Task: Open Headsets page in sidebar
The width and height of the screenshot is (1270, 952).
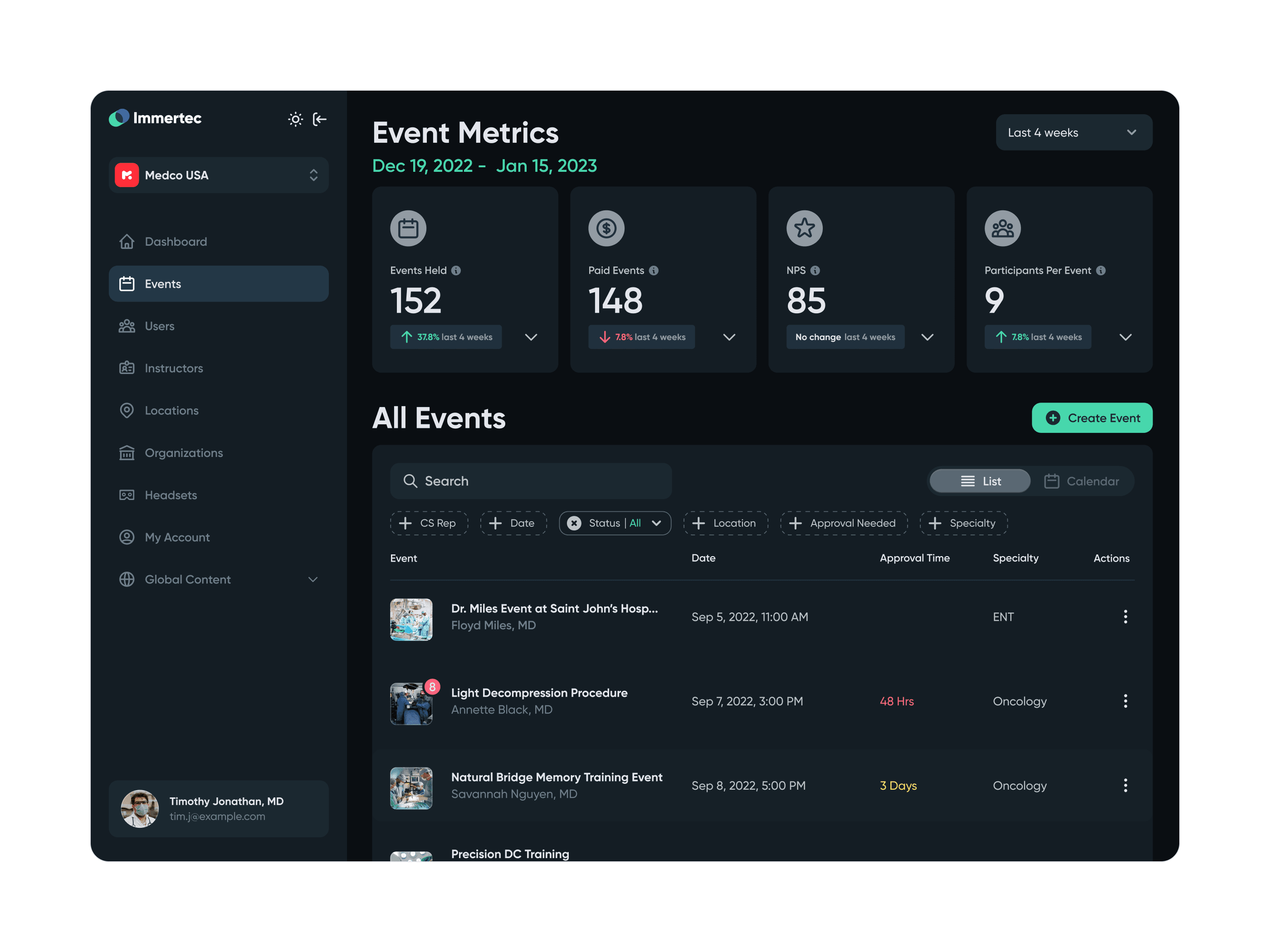Action: (219, 495)
